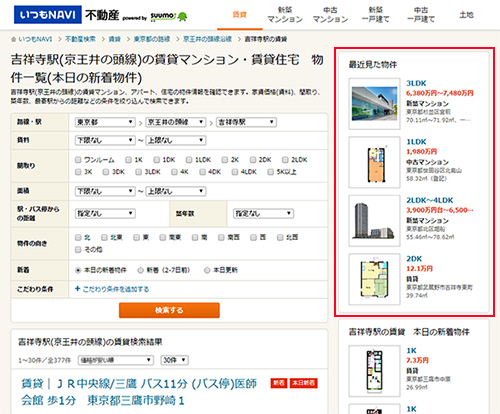Viewport: 500px width, 414px height.
Task: Follow the 不動産検索 breadcrumb link
Action: click(80, 39)
